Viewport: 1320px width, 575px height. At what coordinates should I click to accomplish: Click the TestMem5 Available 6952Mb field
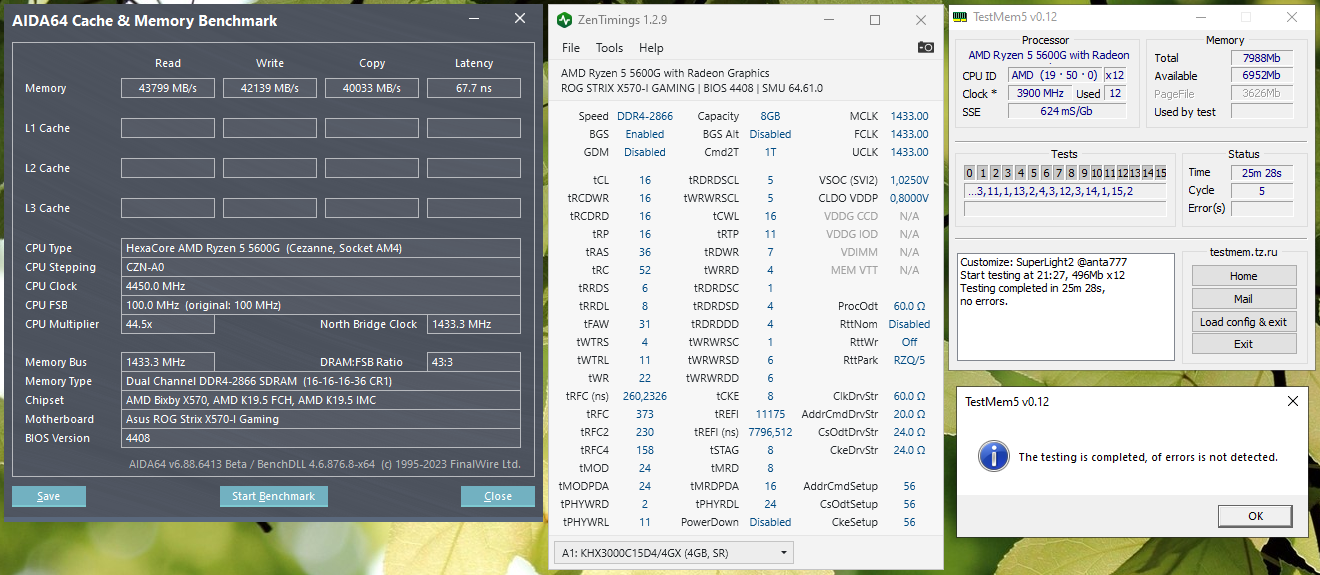[x=1261, y=76]
